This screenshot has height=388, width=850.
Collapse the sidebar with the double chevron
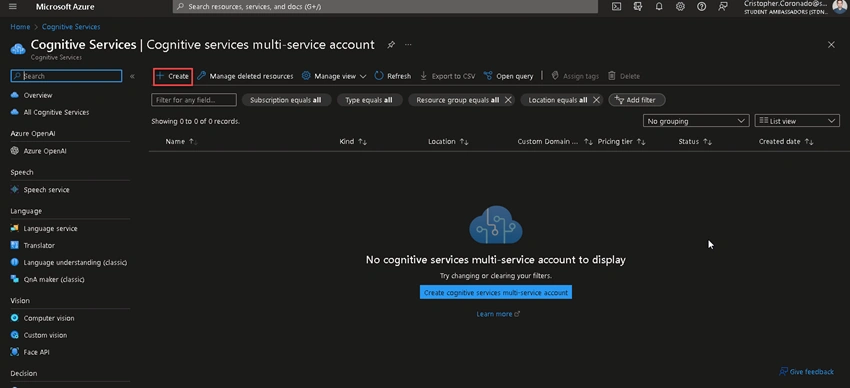(132, 76)
